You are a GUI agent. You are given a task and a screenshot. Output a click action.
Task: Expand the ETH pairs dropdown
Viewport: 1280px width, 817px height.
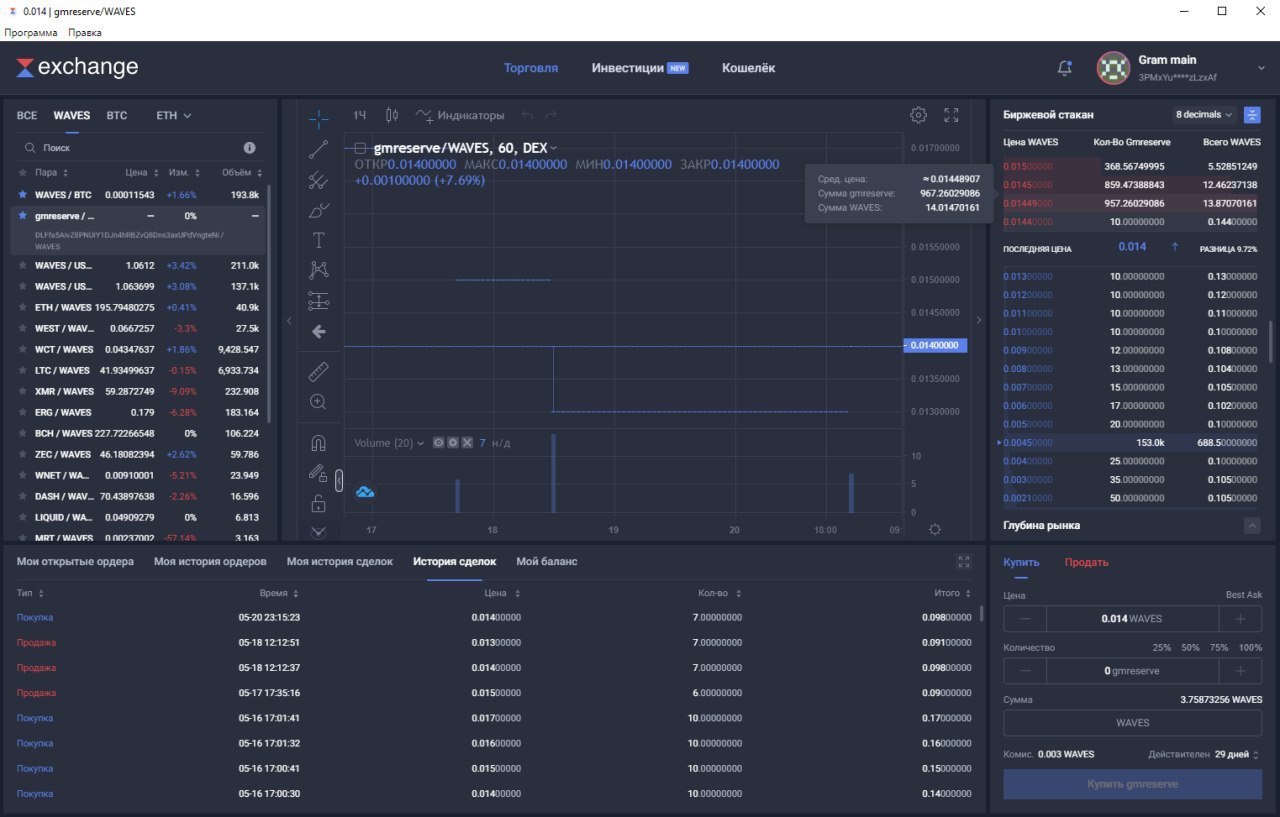174,115
